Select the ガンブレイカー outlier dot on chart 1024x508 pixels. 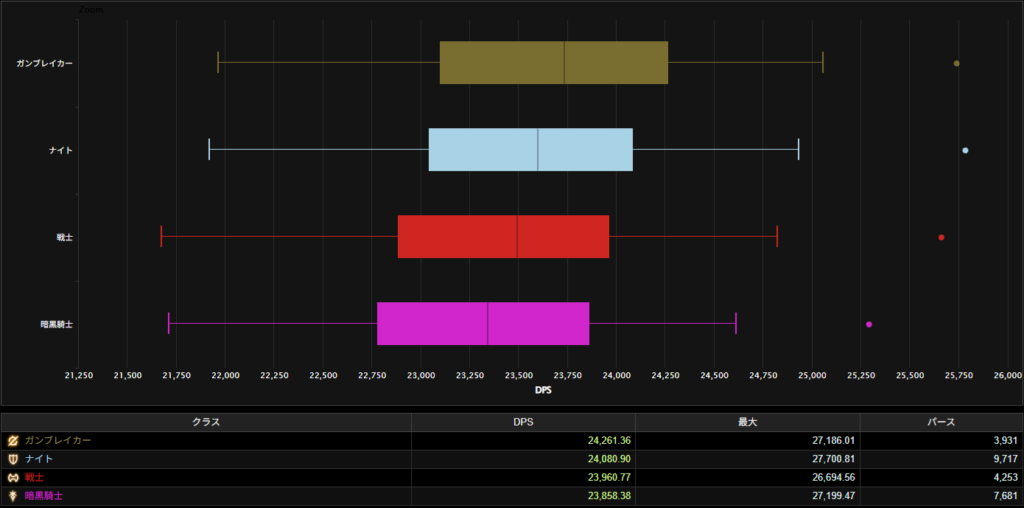coord(956,63)
